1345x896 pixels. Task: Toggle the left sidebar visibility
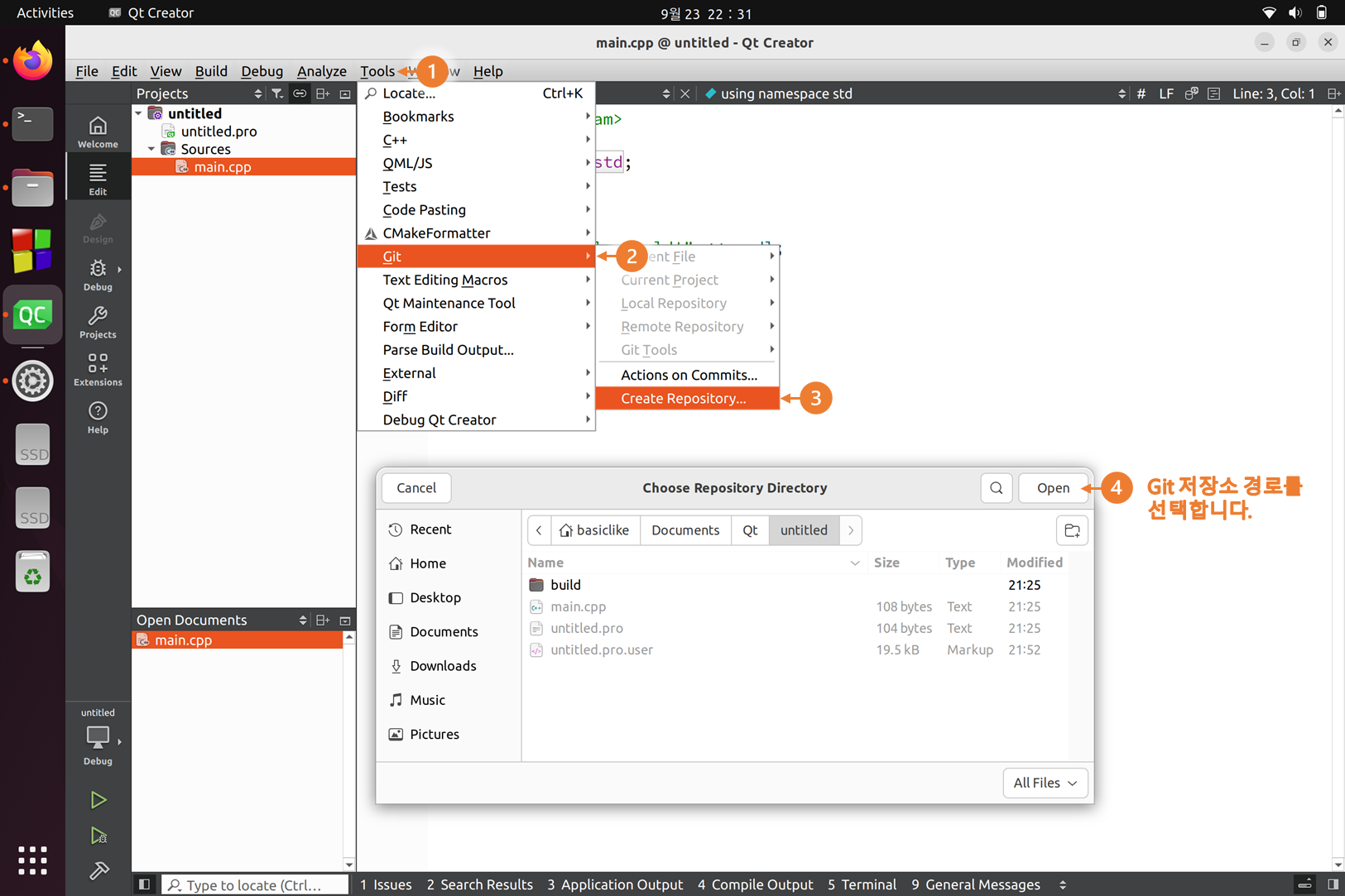coord(144,884)
